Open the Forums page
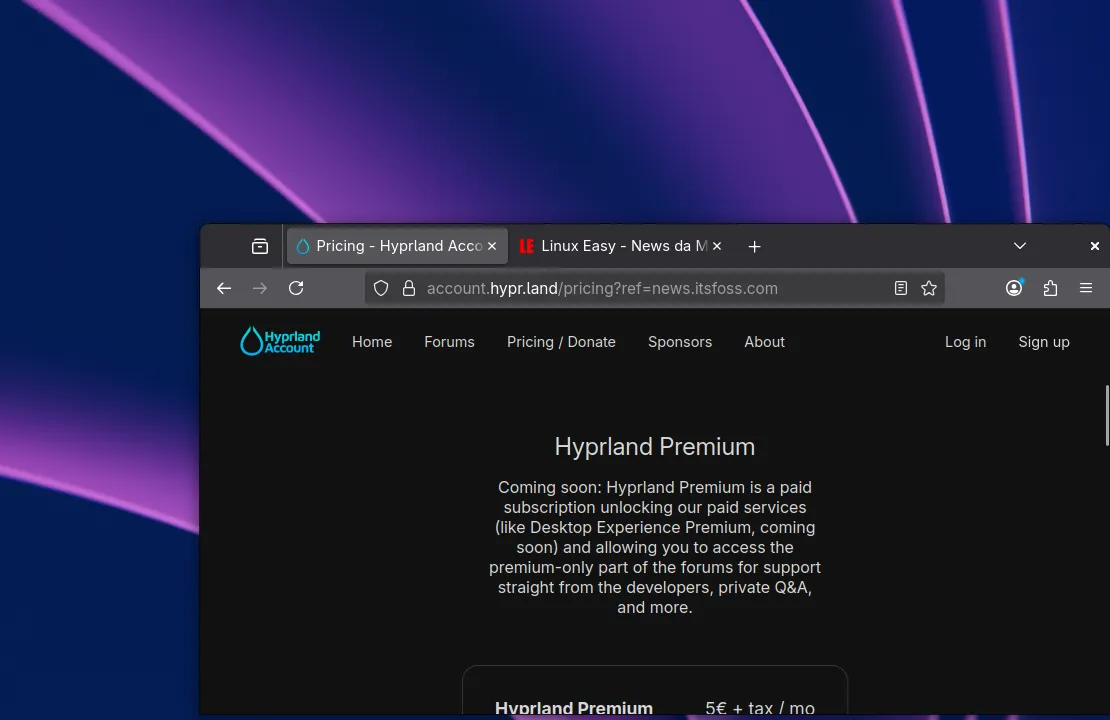 coord(449,341)
